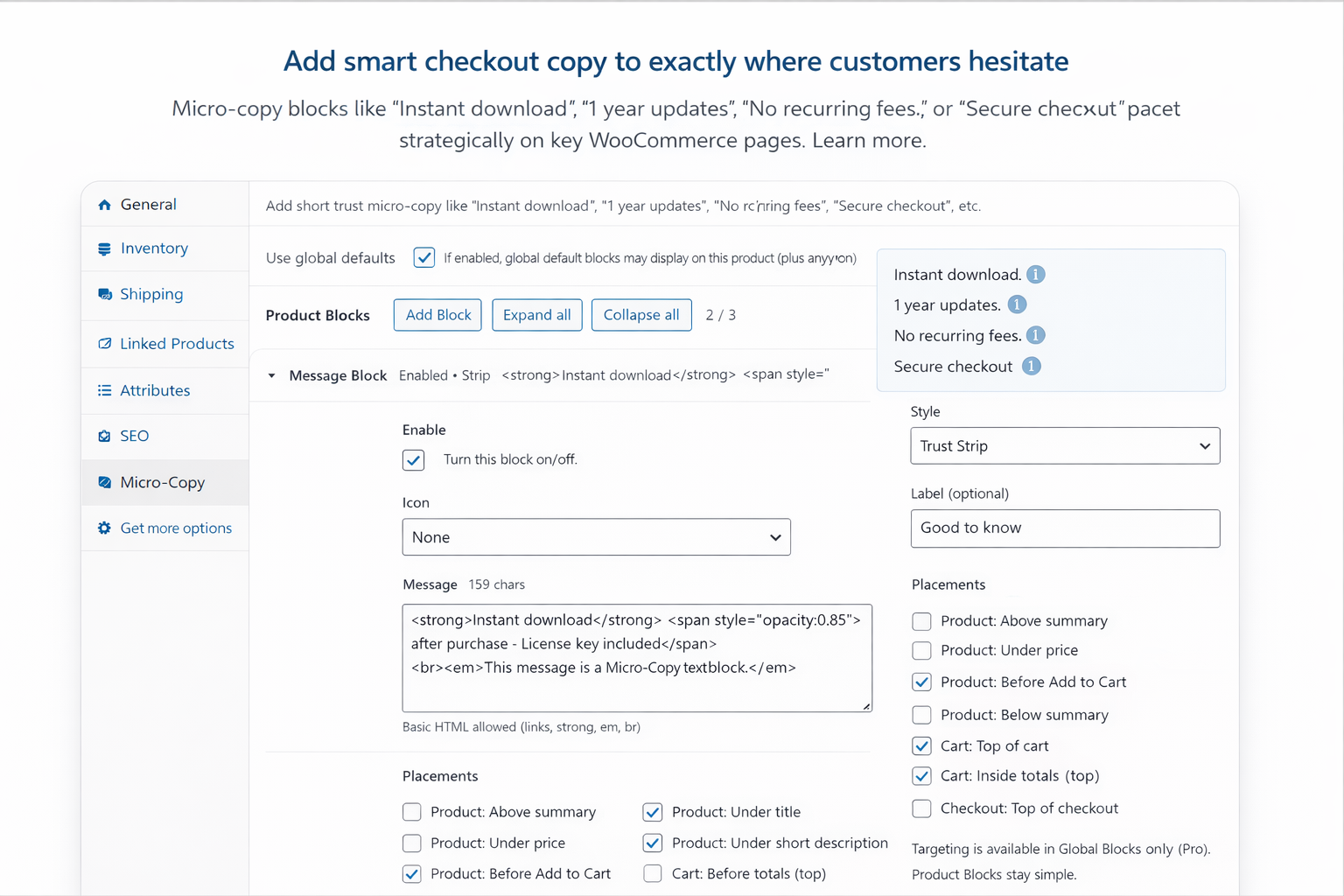Enable Checkout: Top of checkout placement

pyautogui.click(x=921, y=808)
